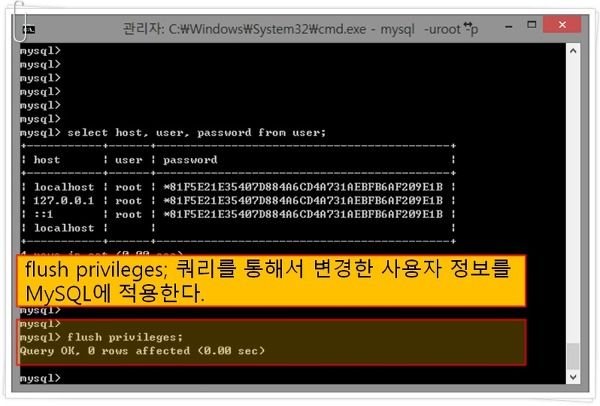Maximize the command prompt window

[x=532, y=25]
